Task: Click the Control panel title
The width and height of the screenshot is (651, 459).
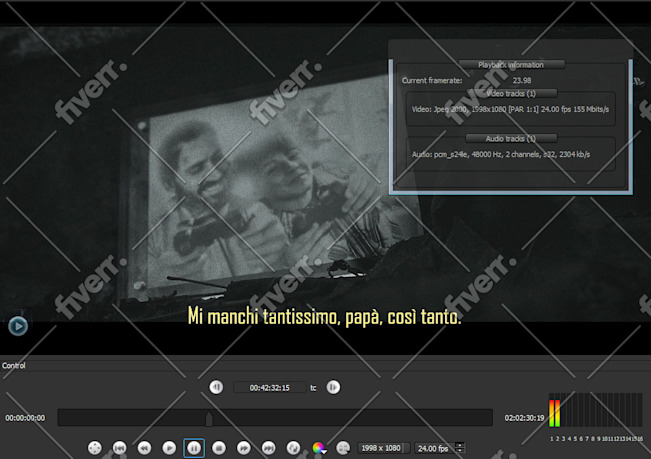Action: click(x=14, y=366)
